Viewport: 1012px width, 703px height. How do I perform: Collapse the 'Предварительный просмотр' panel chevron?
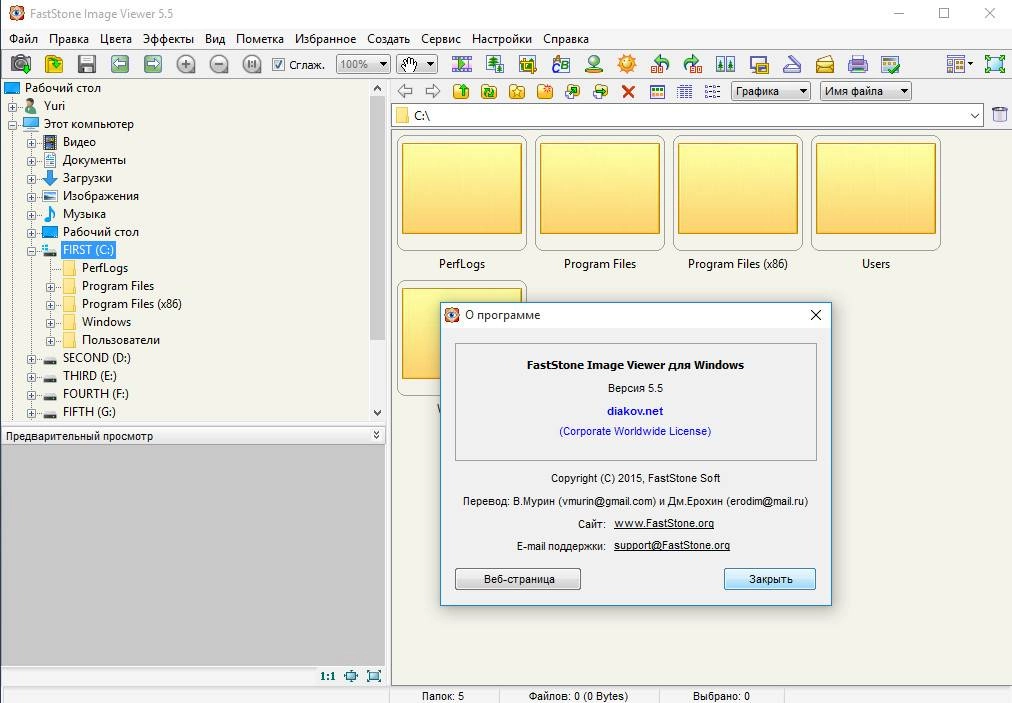(x=376, y=435)
